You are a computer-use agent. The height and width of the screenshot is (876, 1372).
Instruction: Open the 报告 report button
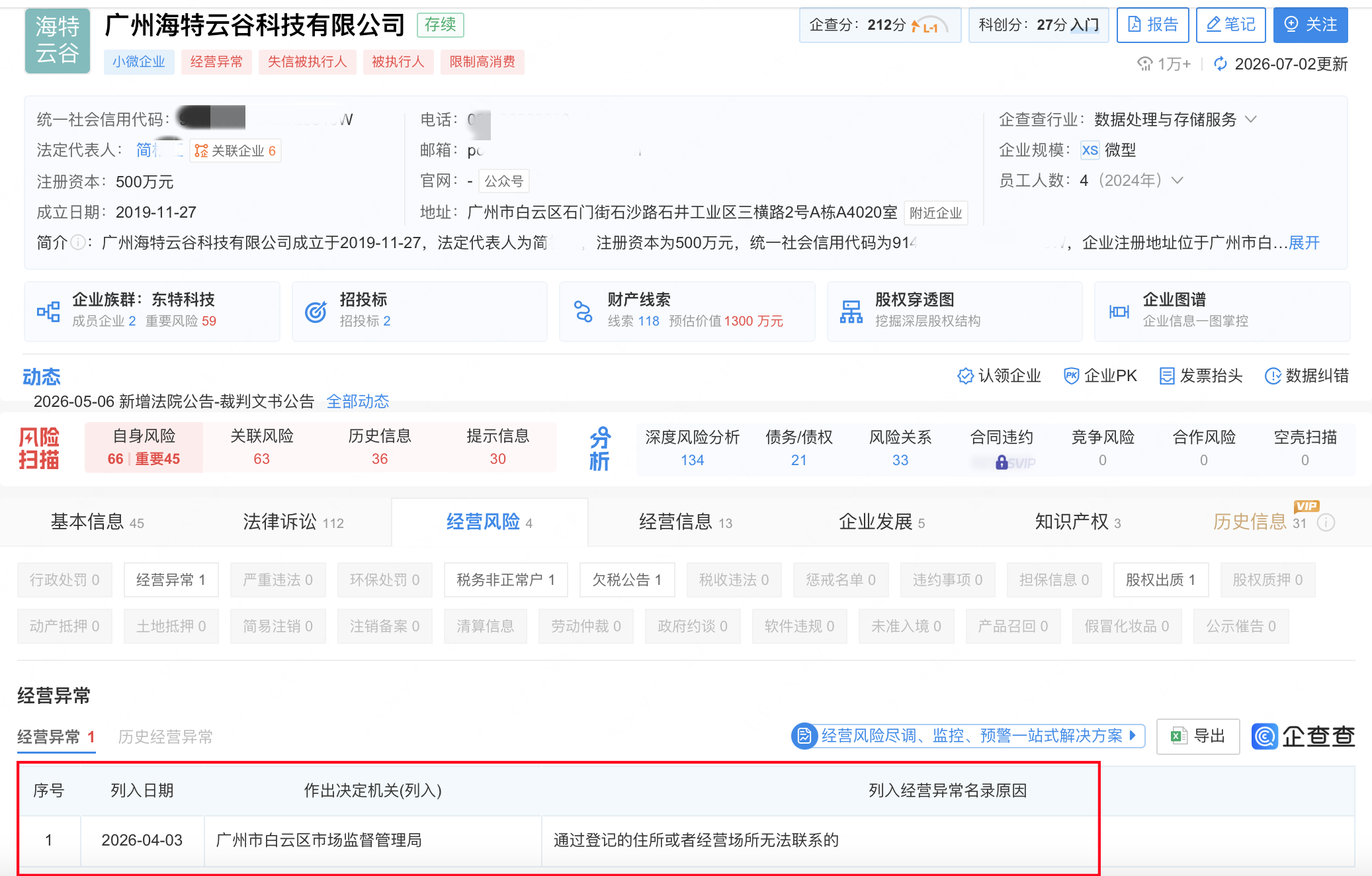pos(1152,25)
